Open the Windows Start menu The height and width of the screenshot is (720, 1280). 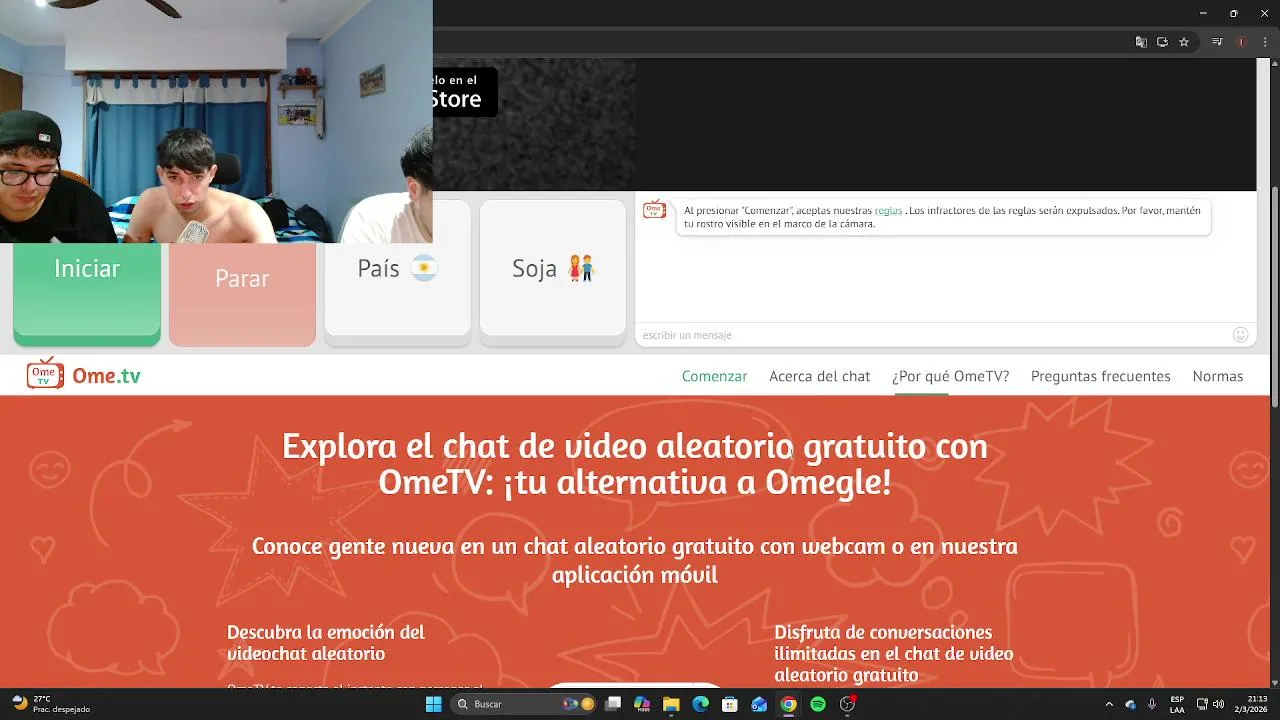pyautogui.click(x=433, y=704)
